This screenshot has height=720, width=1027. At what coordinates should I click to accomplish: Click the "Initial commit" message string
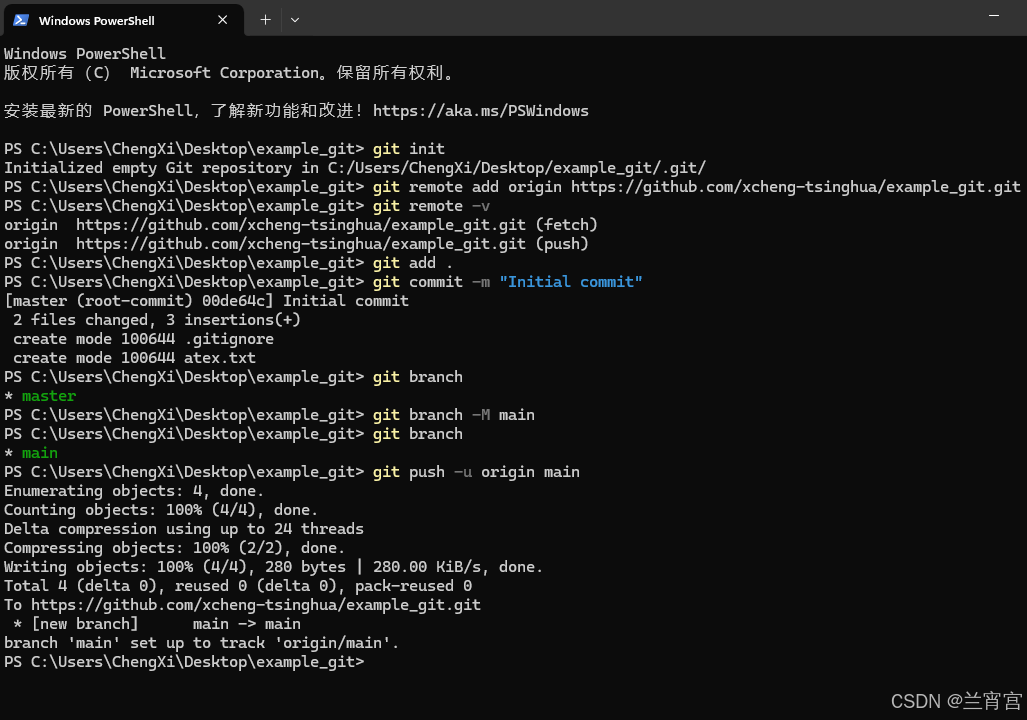tap(570, 282)
